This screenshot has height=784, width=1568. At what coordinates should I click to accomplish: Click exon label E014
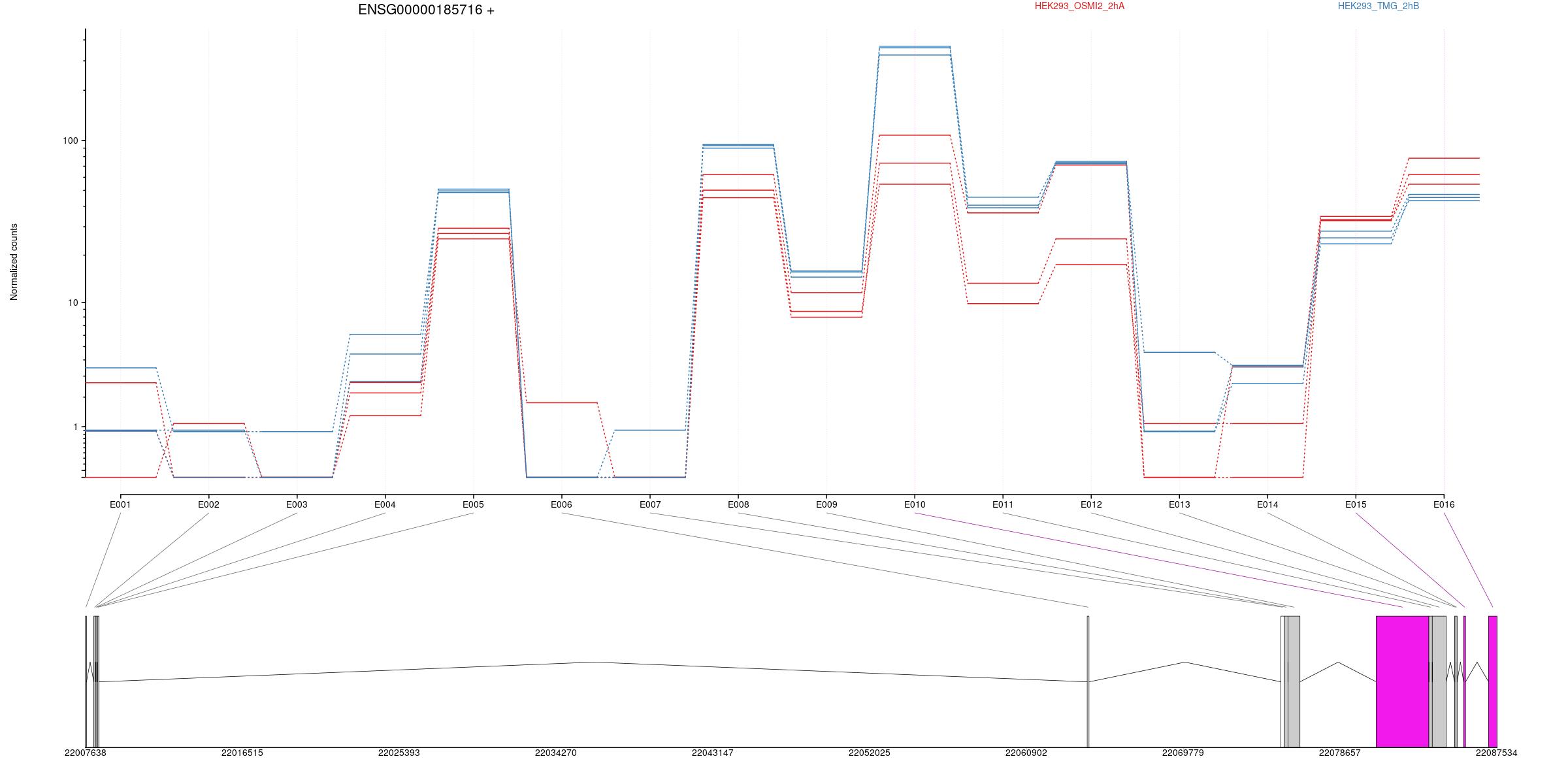1267,504
